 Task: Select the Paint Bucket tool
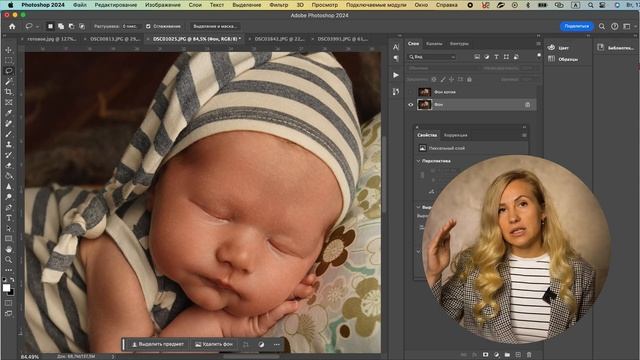click(x=9, y=176)
